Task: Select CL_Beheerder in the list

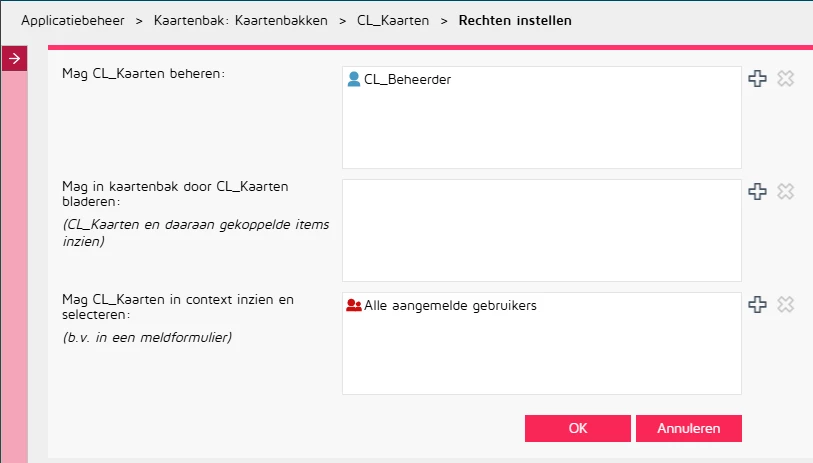Action: (x=408, y=79)
